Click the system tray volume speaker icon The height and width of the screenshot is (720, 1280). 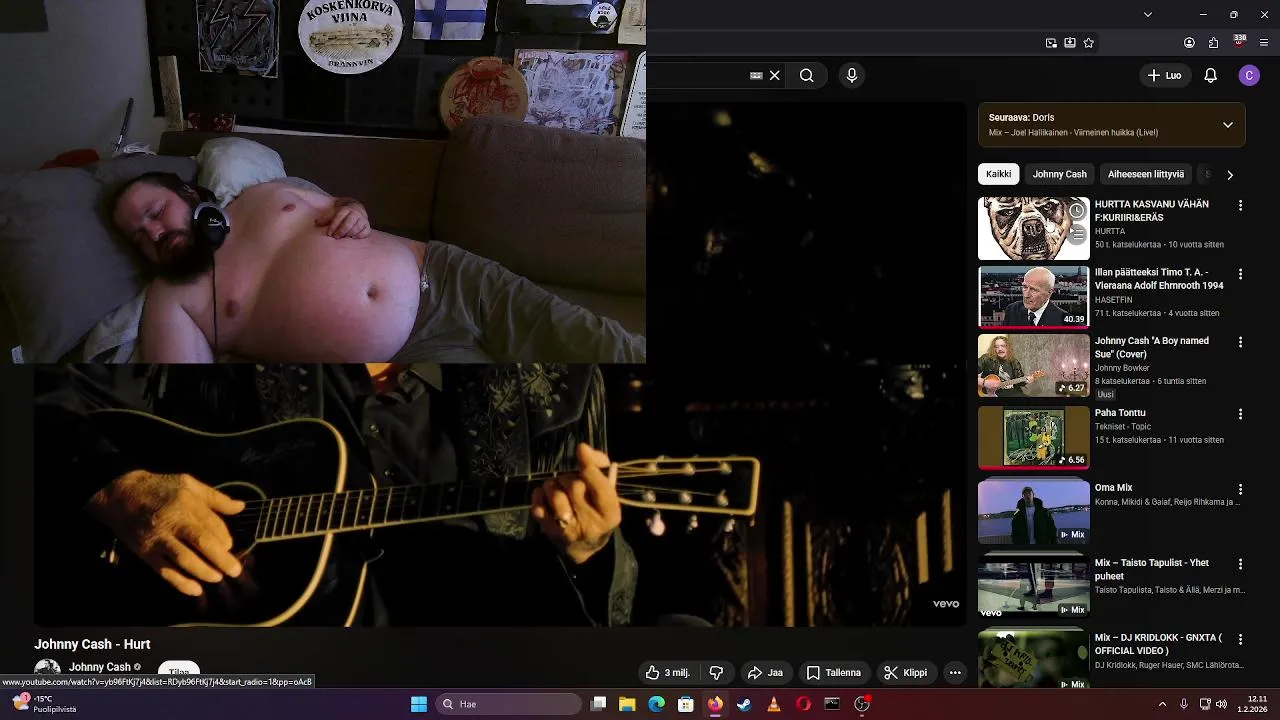click(1221, 704)
